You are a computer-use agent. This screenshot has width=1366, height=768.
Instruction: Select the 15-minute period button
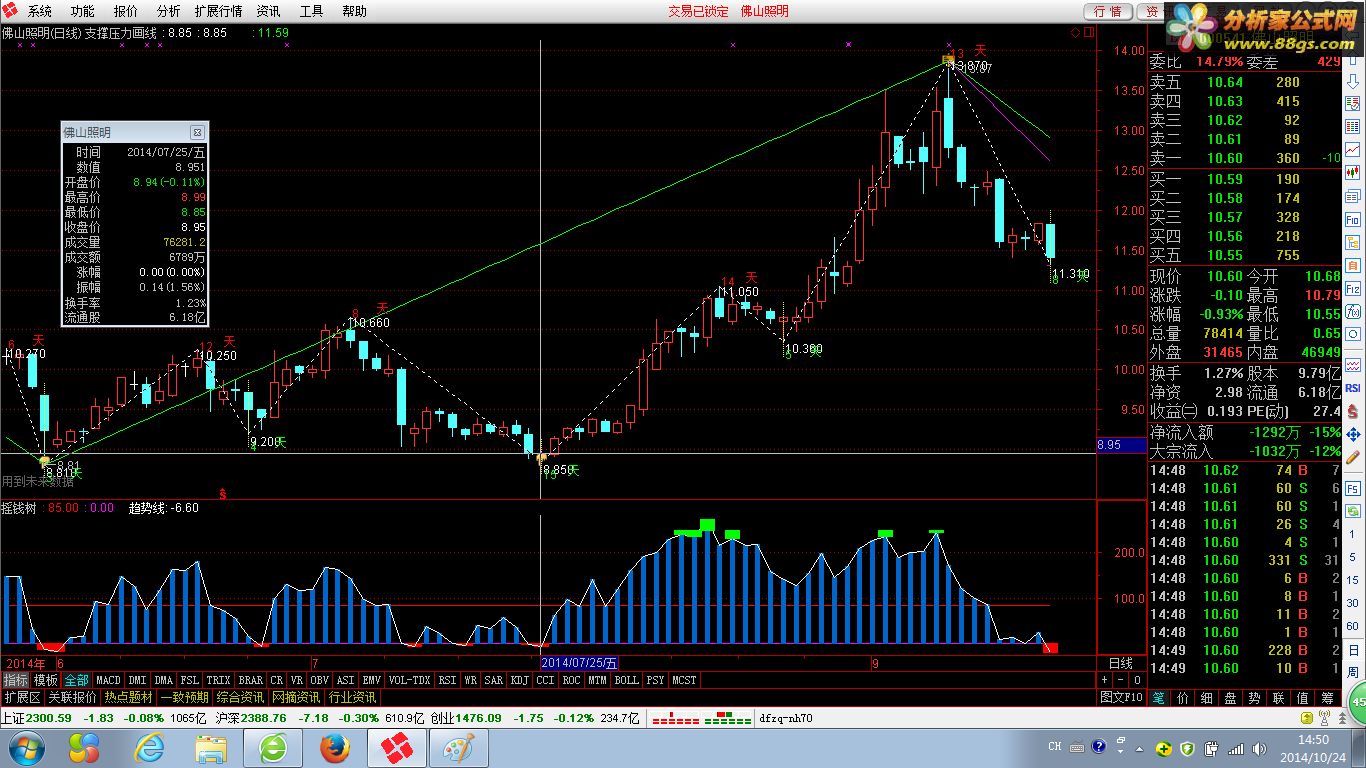click(x=1352, y=580)
